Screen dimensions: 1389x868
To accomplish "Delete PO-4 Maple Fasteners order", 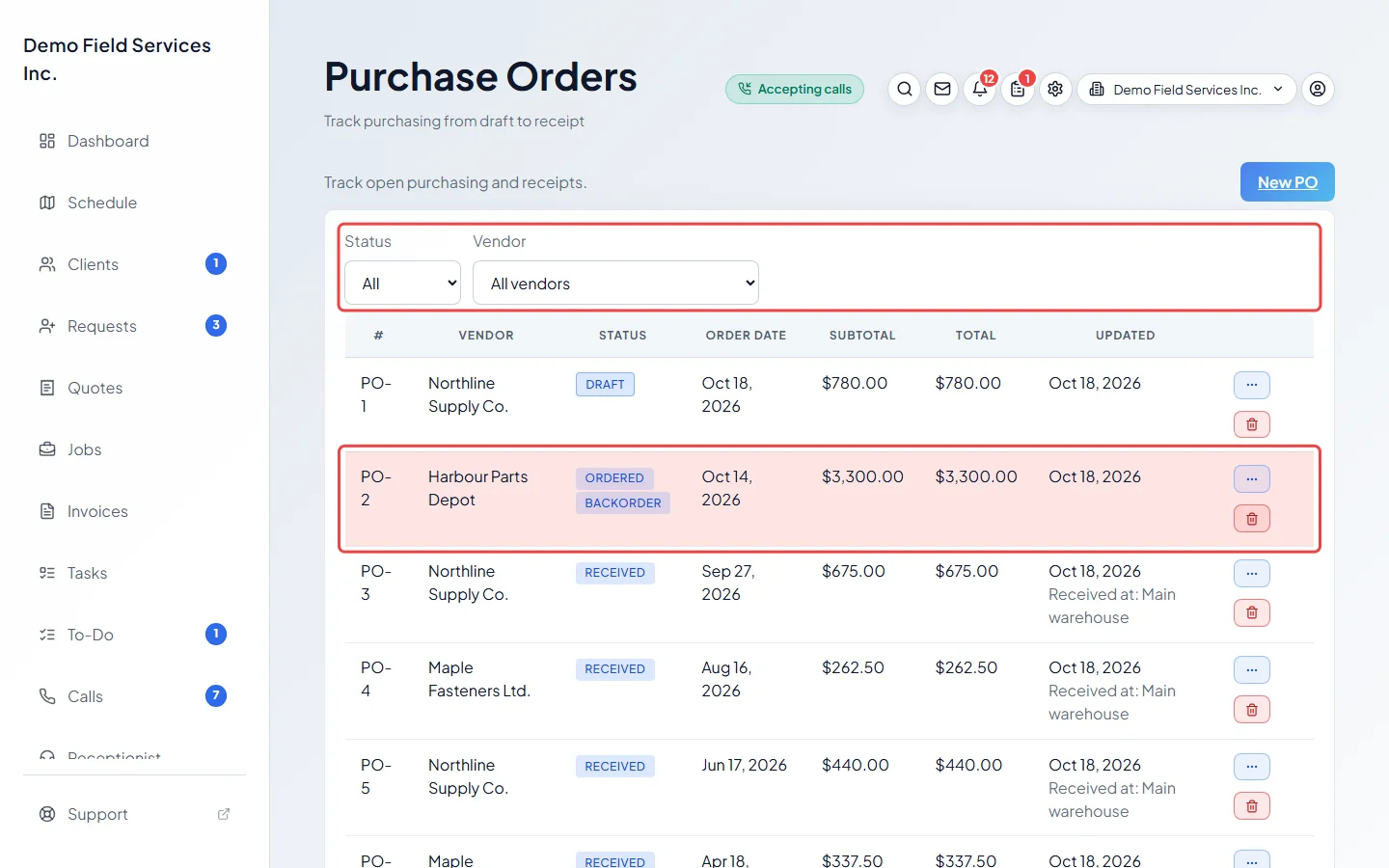I will coord(1252,710).
